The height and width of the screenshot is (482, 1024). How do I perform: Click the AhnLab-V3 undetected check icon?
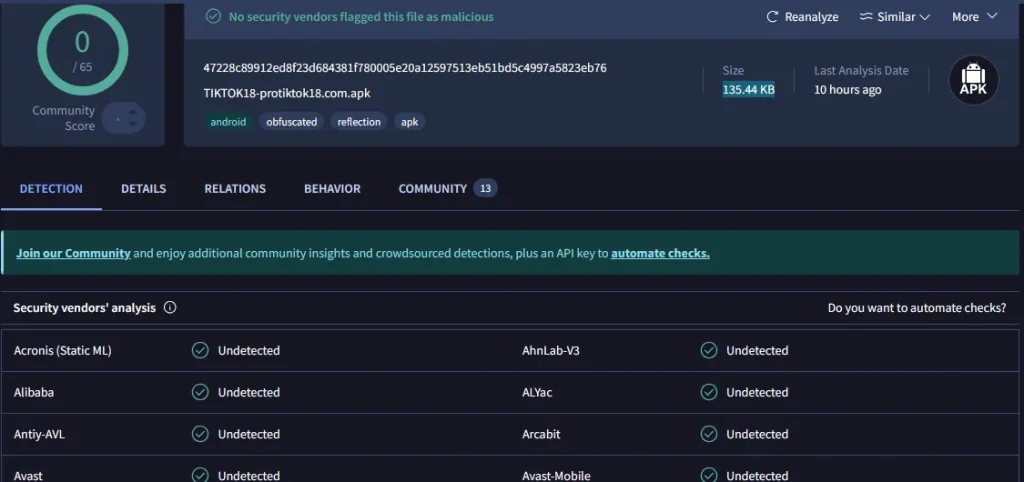709,351
